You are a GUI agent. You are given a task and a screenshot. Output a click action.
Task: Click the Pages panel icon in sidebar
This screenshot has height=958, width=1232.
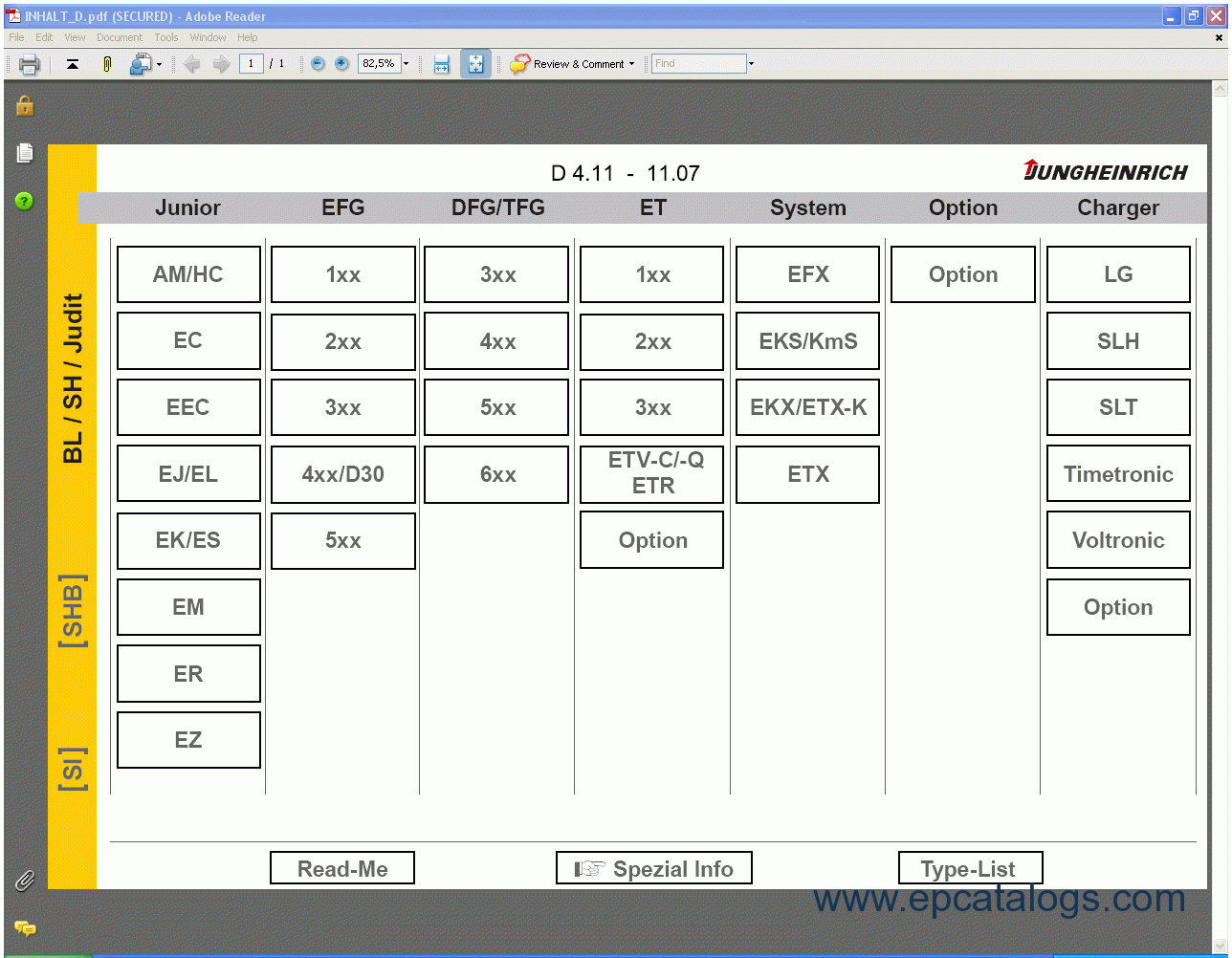pyautogui.click(x=25, y=153)
